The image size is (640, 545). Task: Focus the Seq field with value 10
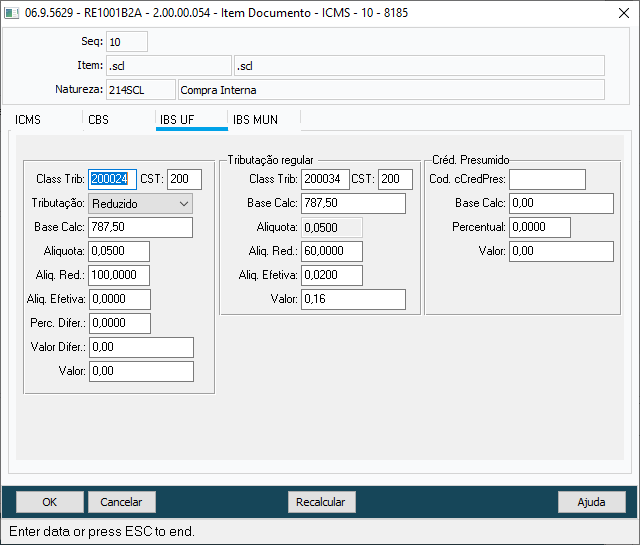[127, 42]
